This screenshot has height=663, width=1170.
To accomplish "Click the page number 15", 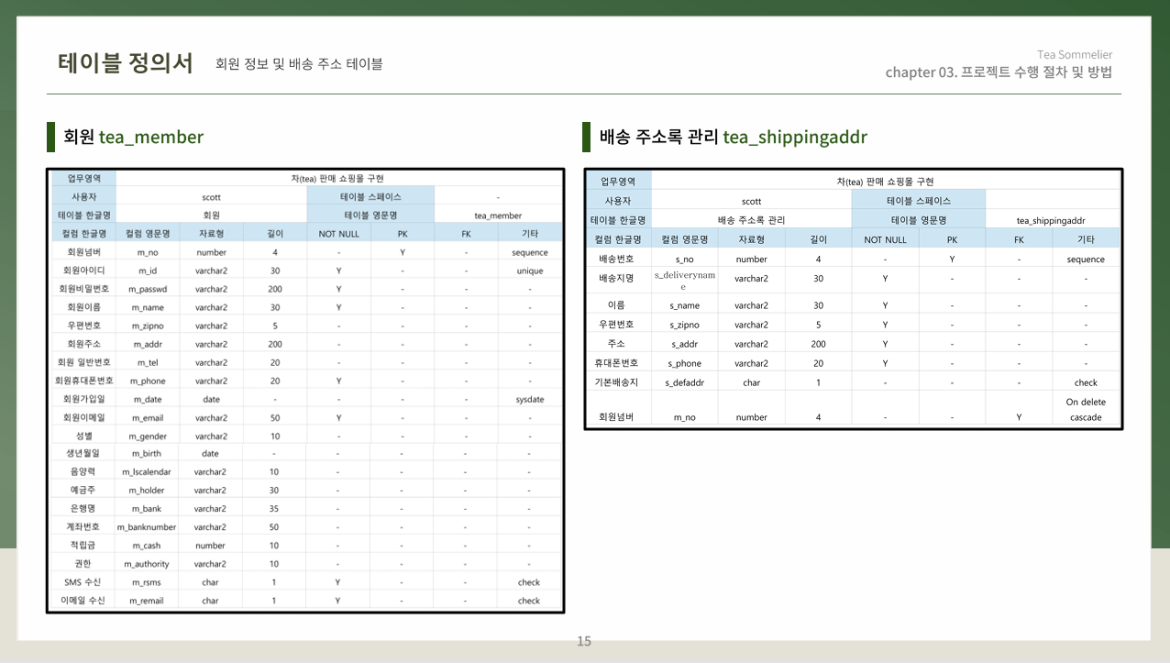I will pos(584,641).
